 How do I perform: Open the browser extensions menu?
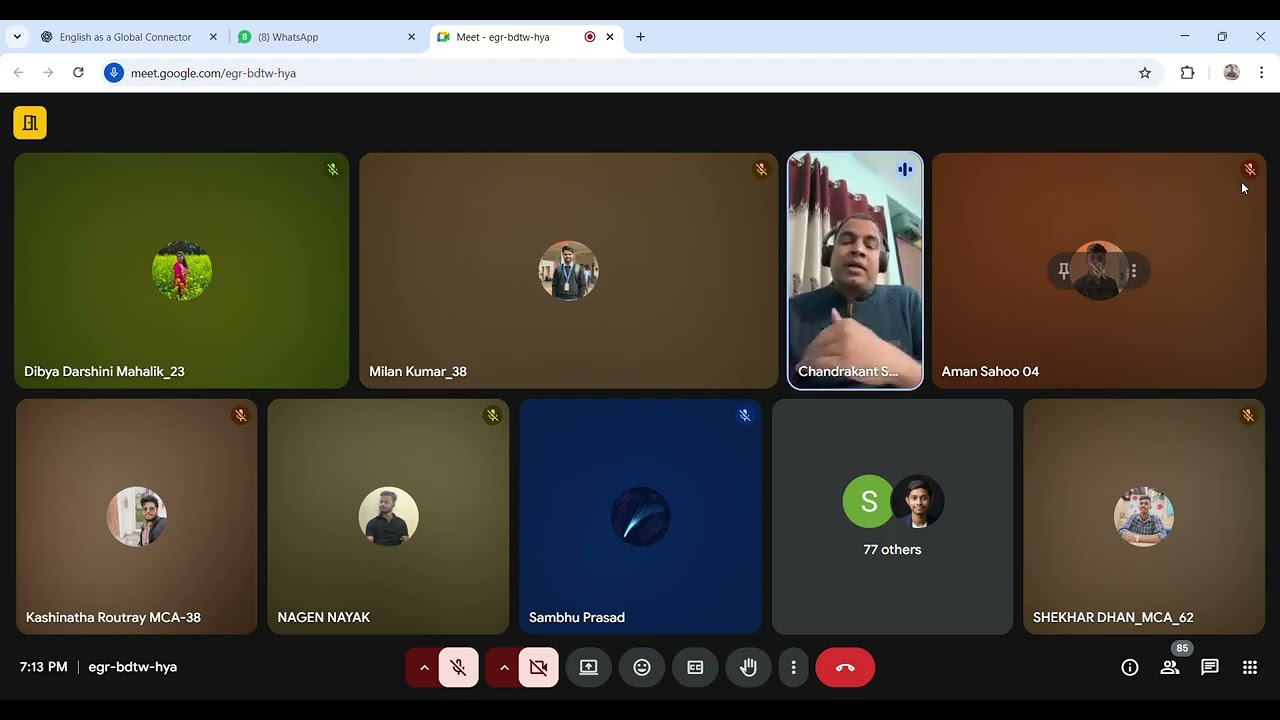[x=1188, y=73]
